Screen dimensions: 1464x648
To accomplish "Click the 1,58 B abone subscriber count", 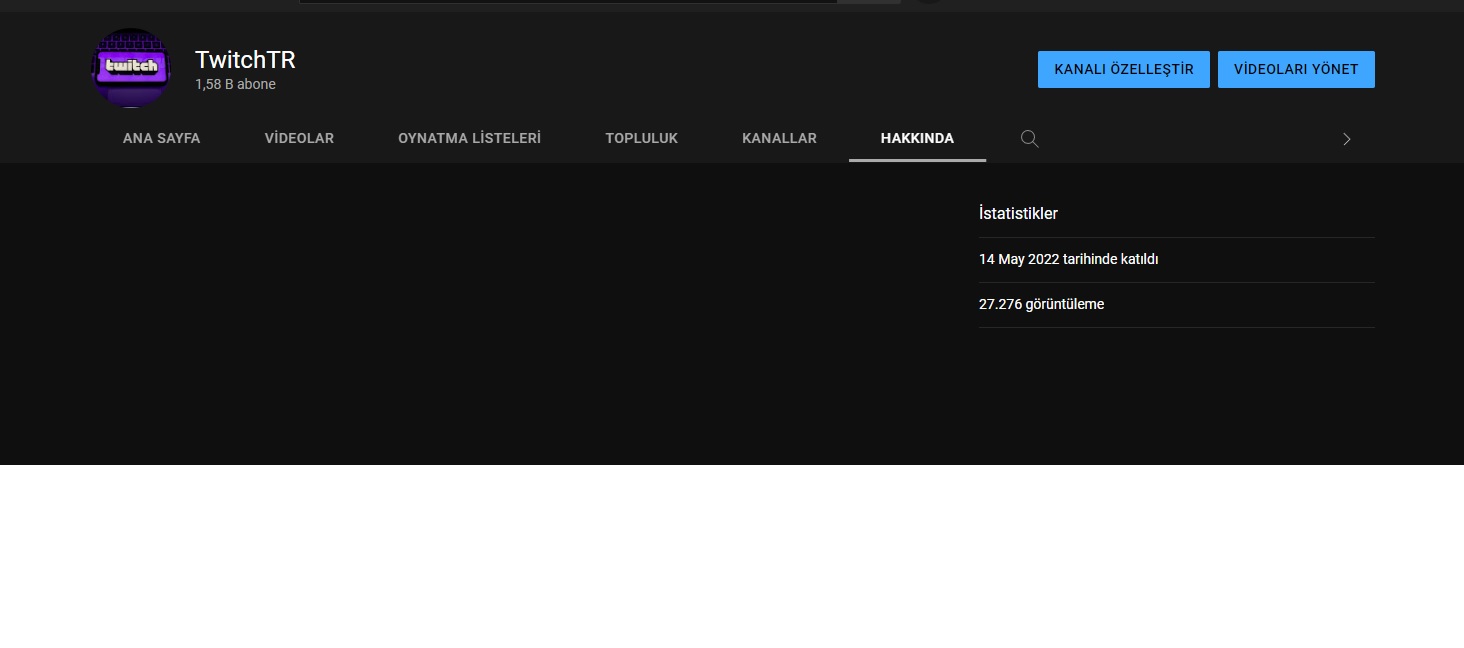I will [x=235, y=85].
